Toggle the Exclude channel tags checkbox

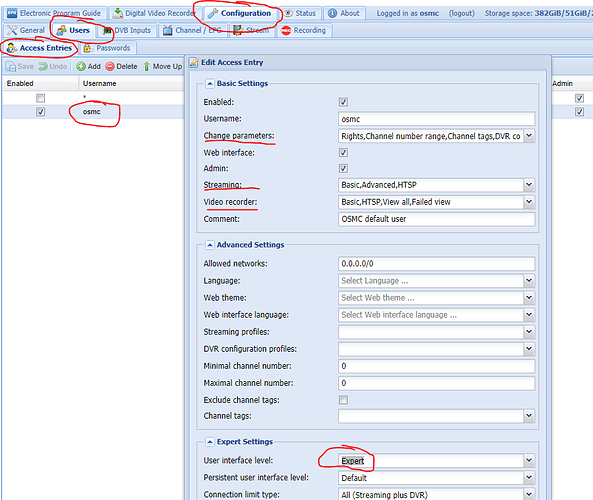point(343,400)
